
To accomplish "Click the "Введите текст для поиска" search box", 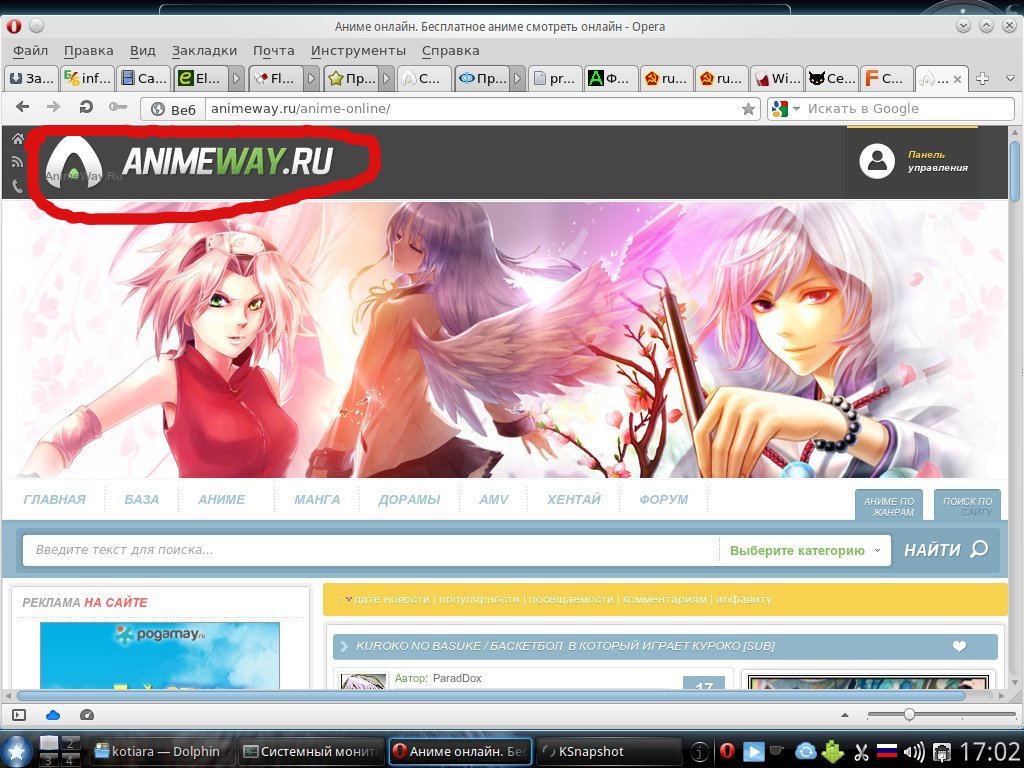I will (370, 550).
